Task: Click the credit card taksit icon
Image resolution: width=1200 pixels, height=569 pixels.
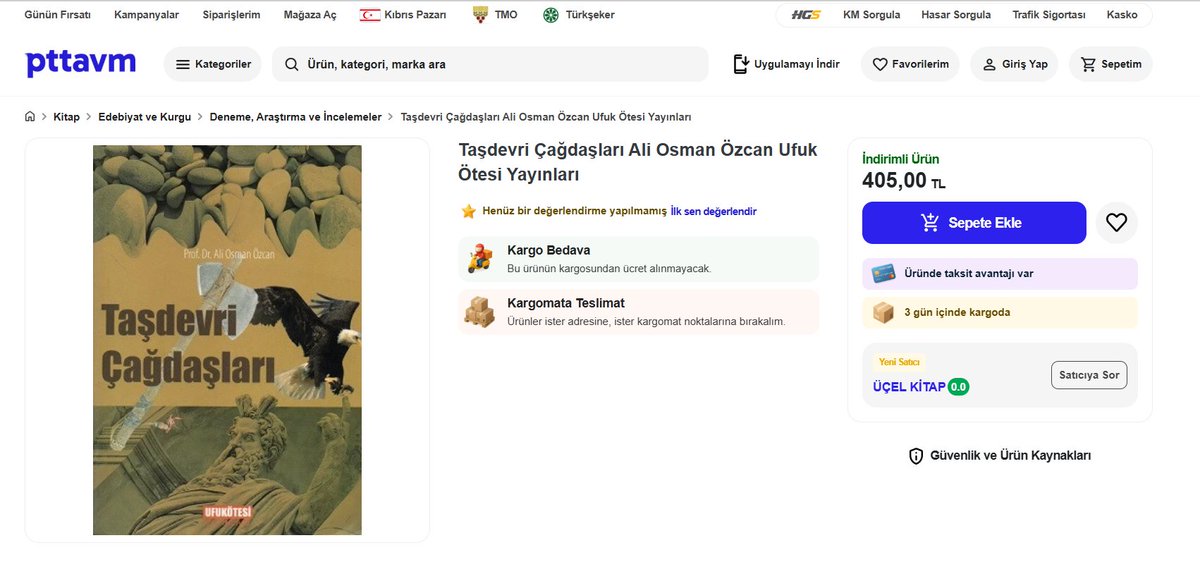Action: point(883,273)
